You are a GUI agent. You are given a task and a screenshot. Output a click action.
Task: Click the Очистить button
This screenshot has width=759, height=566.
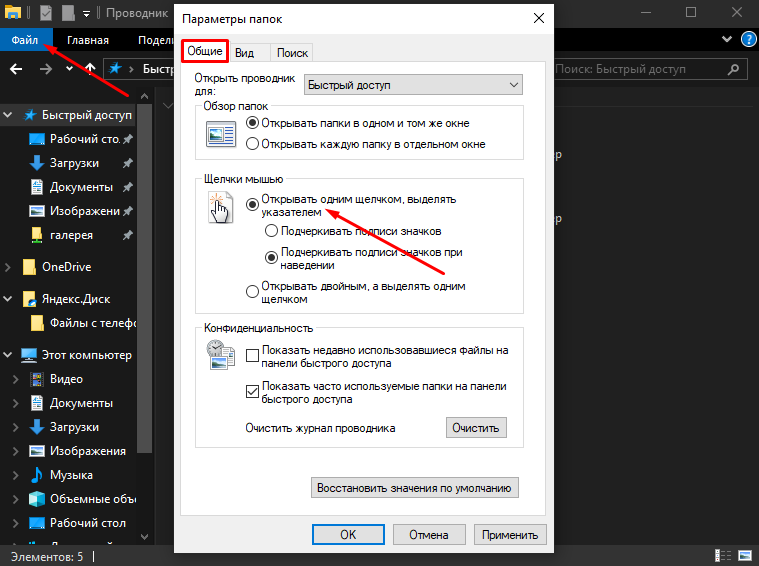(476, 428)
